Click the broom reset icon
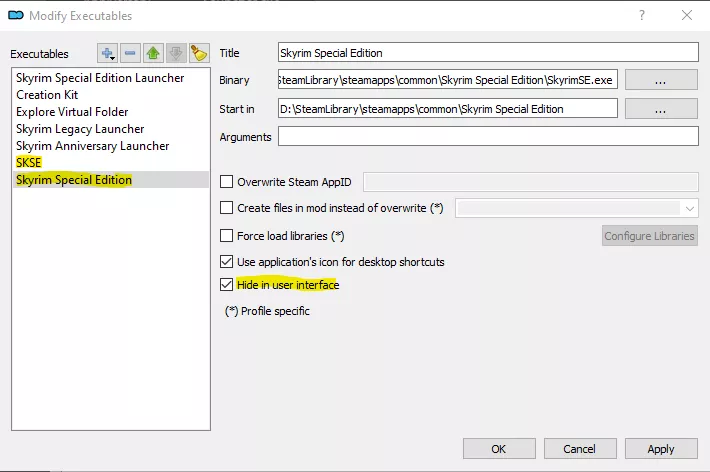This screenshot has height=472, width=710. [199, 53]
